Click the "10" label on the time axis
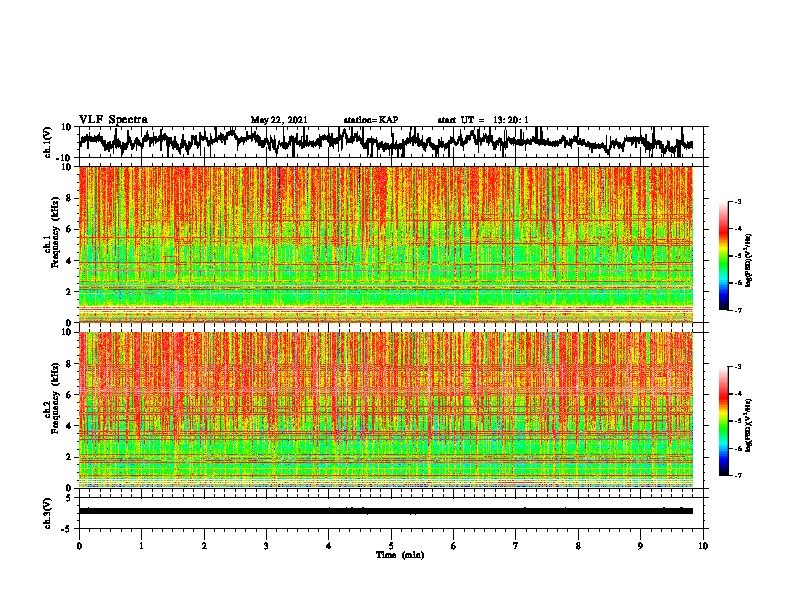This screenshot has height=612, width=792. 703,546
